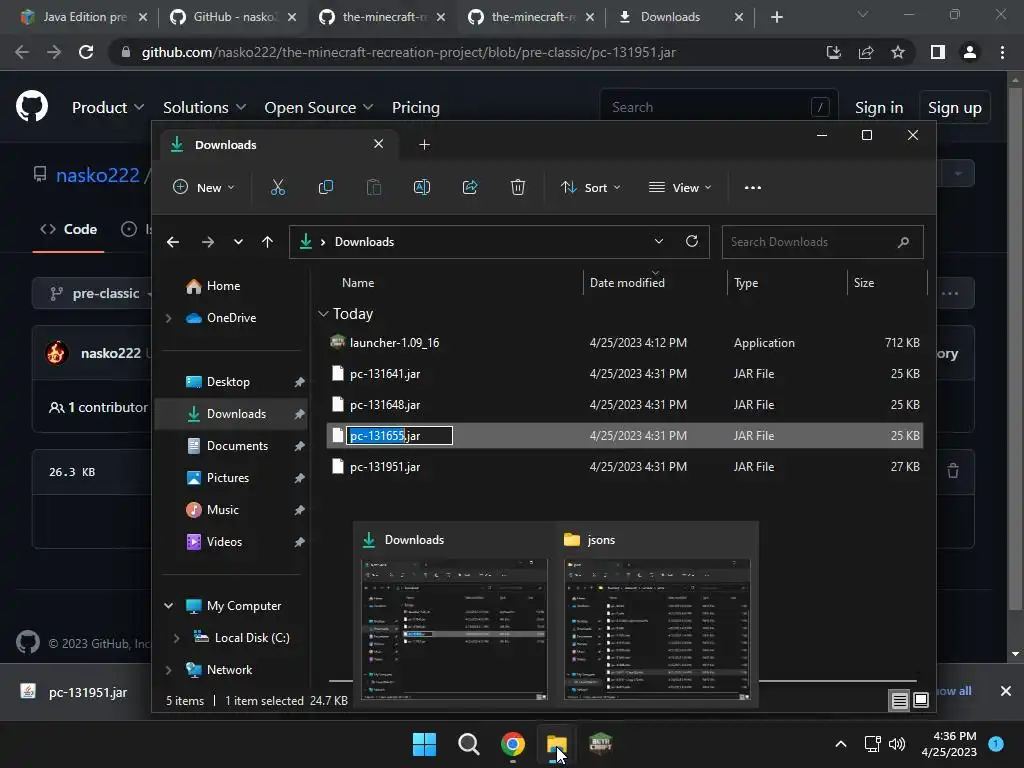Expand Local Disk (C:) node
The width and height of the screenshot is (1024, 768).
point(176,638)
